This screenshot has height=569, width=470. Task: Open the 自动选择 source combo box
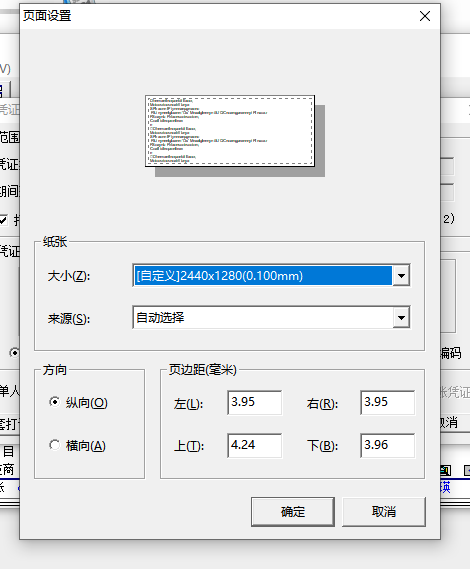pos(271,318)
